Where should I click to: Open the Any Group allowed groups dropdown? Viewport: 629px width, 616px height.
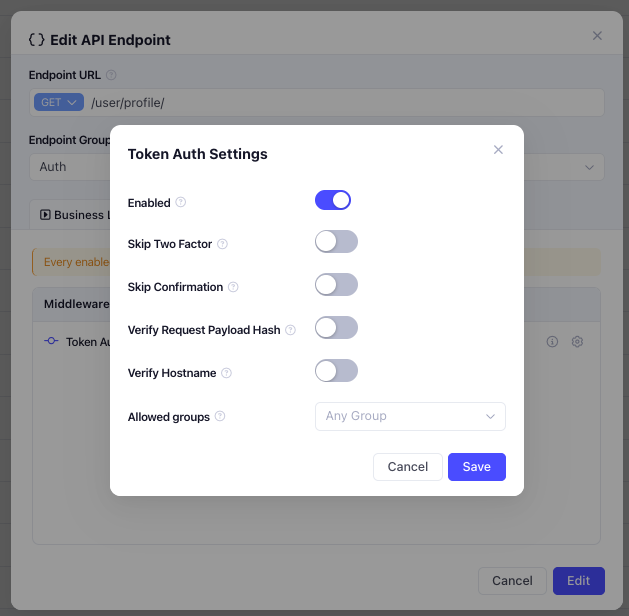click(410, 416)
